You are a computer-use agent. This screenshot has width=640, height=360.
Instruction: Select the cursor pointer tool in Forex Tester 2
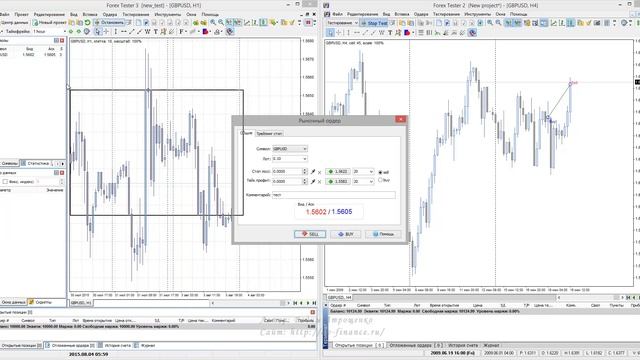(x=330, y=33)
